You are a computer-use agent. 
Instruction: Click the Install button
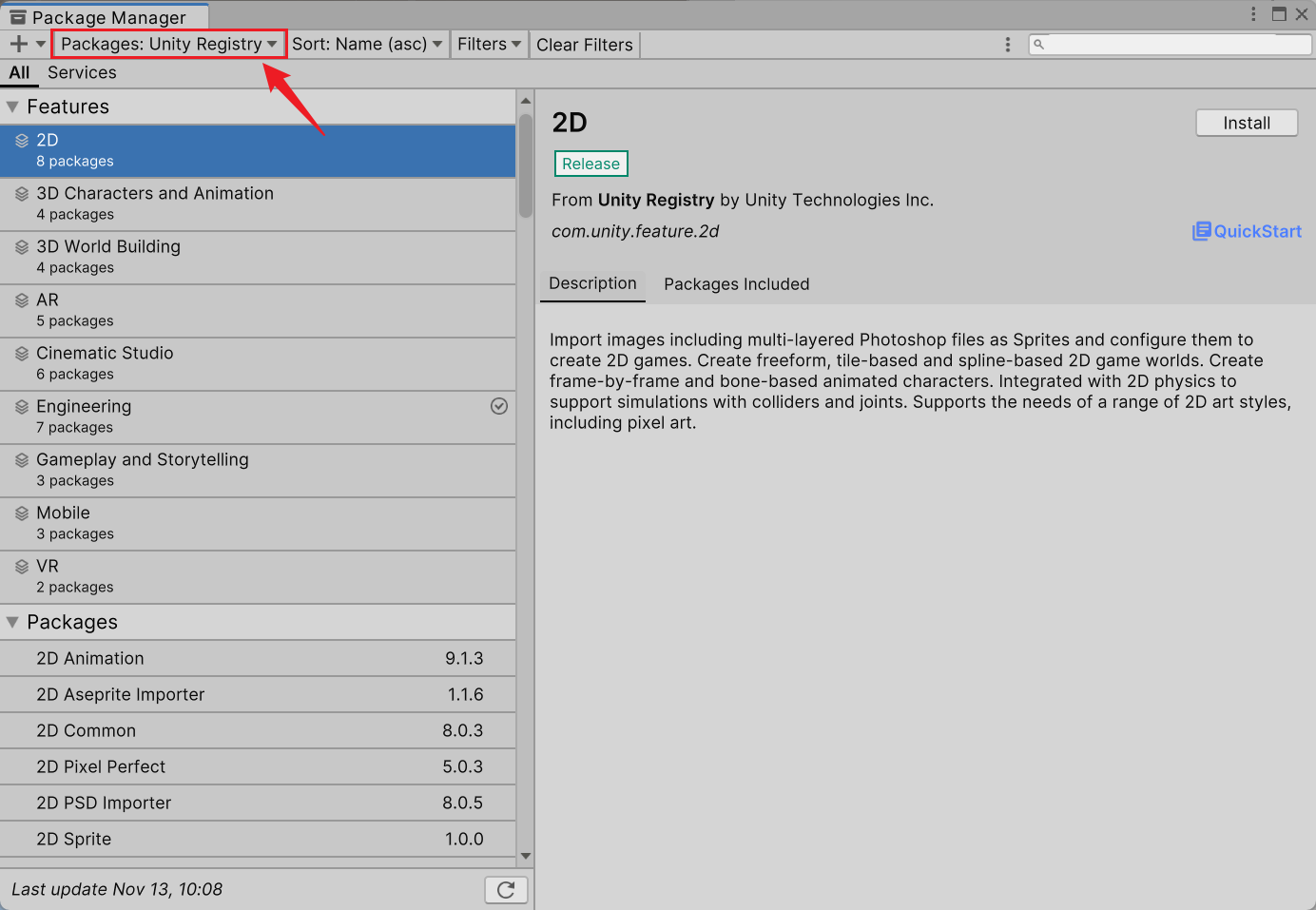pyautogui.click(x=1247, y=123)
